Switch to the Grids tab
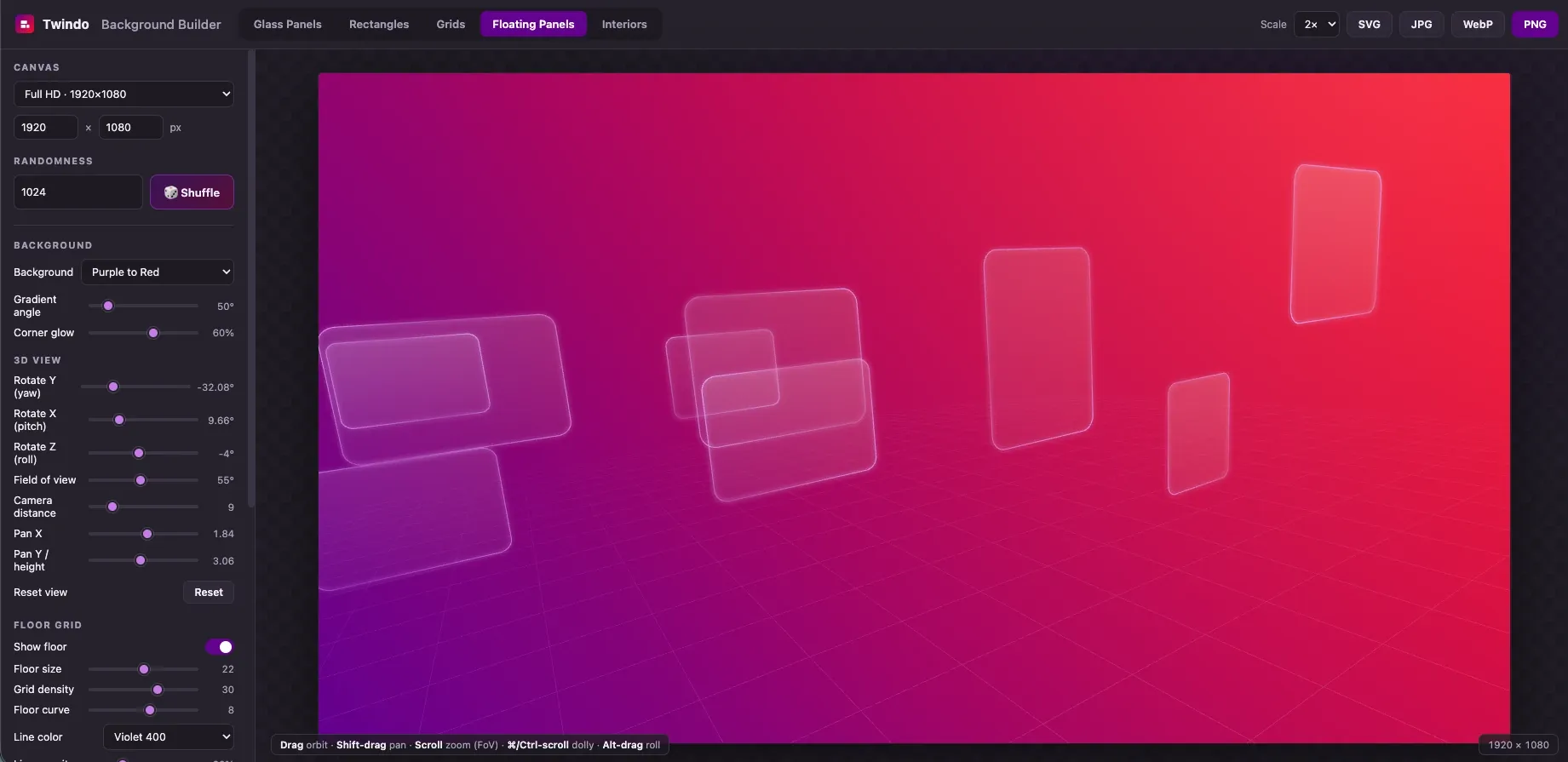The width and height of the screenshot is (1568, 762). pyautogui.click(x=451, y=24)
